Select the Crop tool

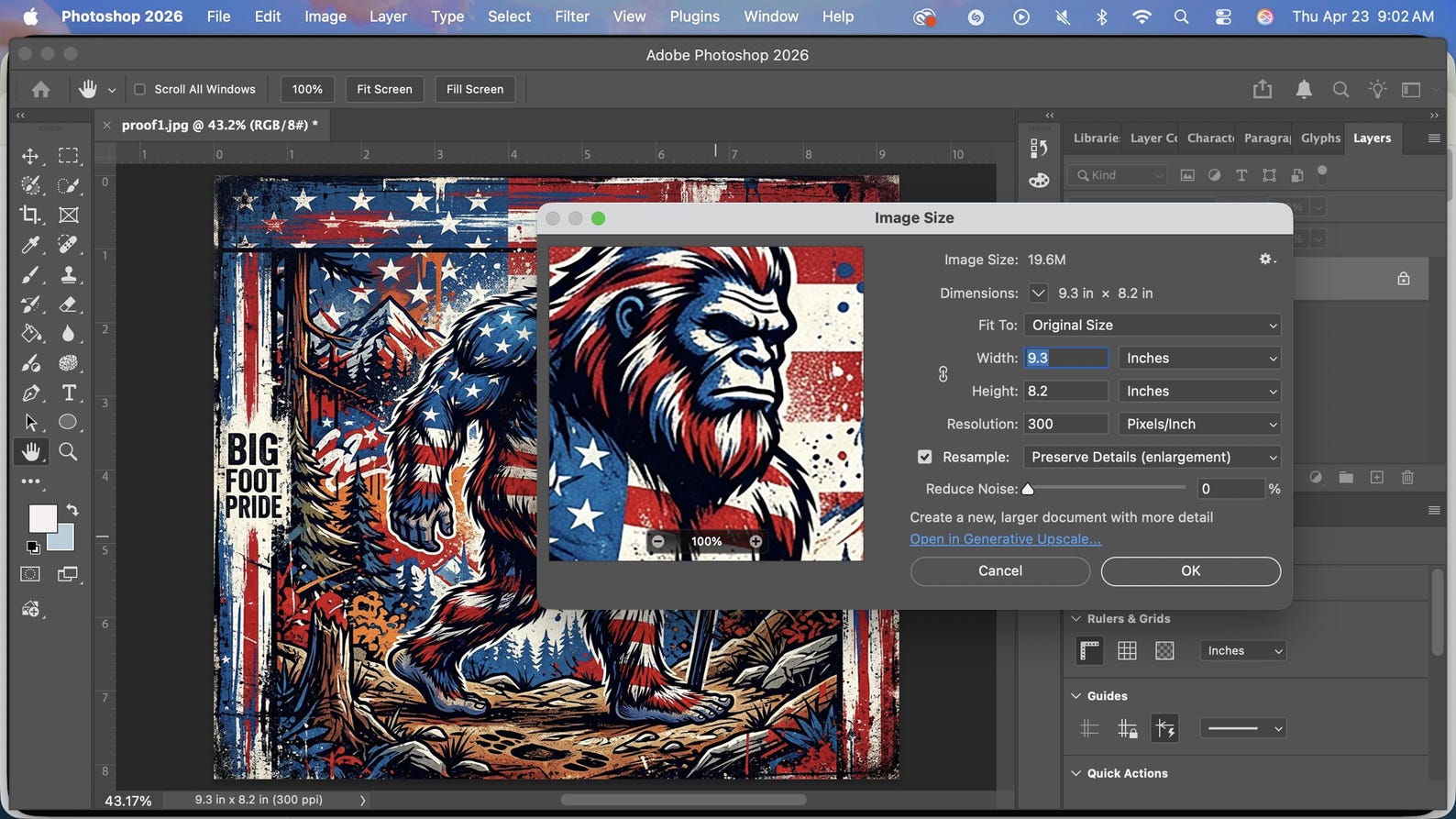coord(30,215)
